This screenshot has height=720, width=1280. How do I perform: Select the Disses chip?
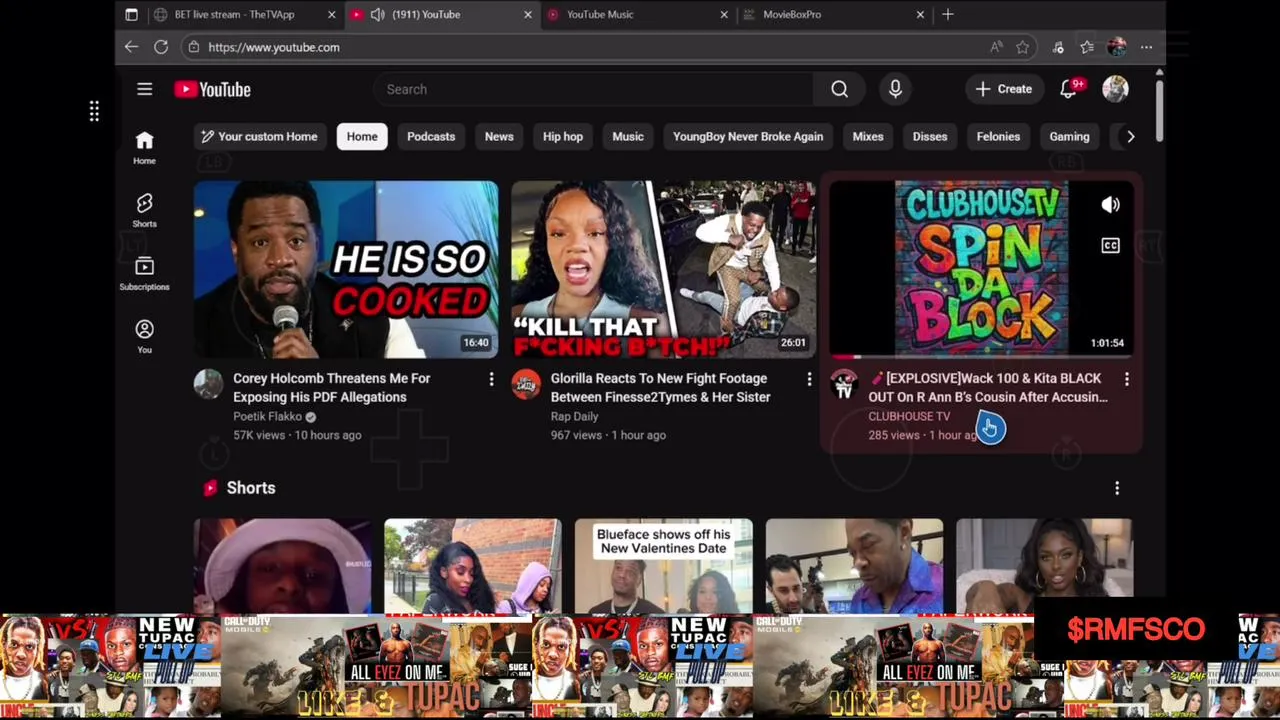(x=930, y=137)
